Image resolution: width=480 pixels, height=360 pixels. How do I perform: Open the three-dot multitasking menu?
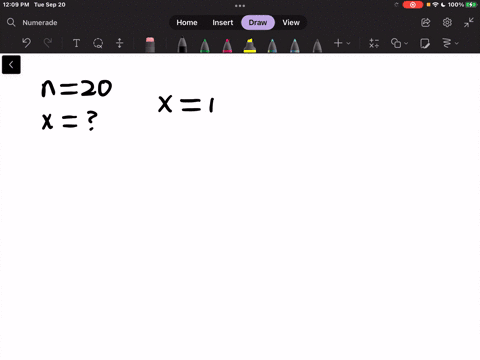tap(240, 6)
